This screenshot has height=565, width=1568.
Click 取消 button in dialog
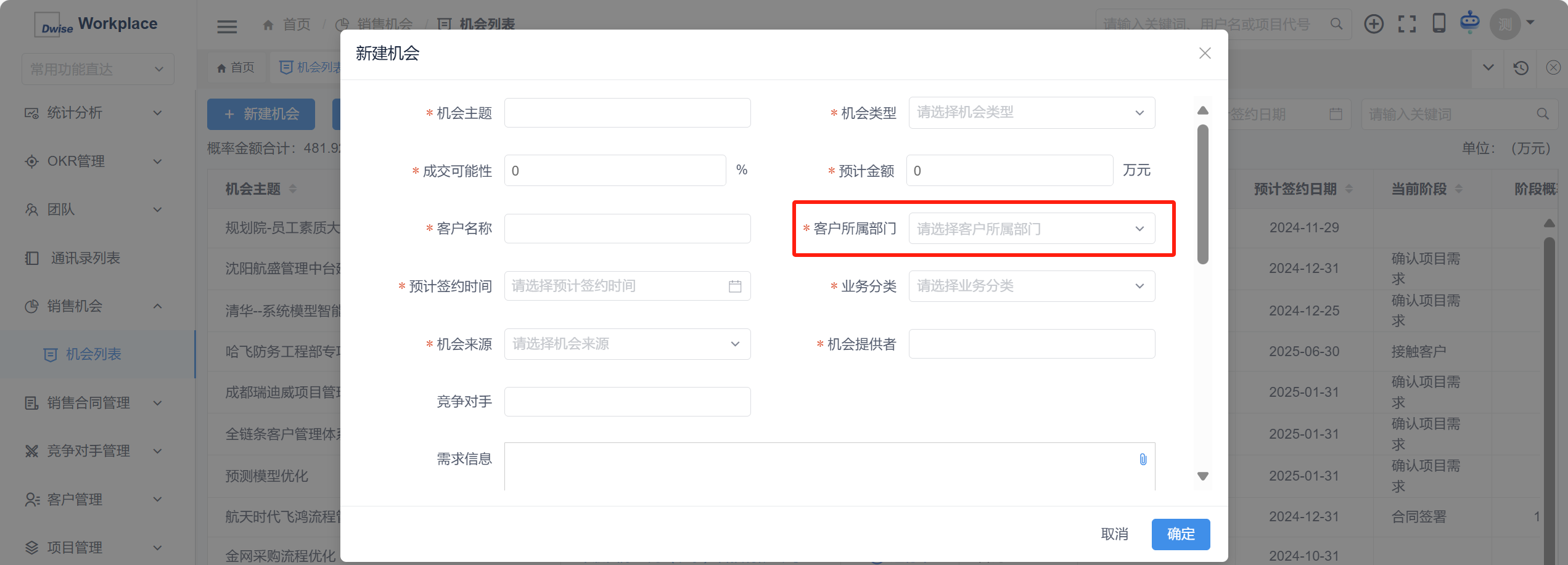point(1114,534)
